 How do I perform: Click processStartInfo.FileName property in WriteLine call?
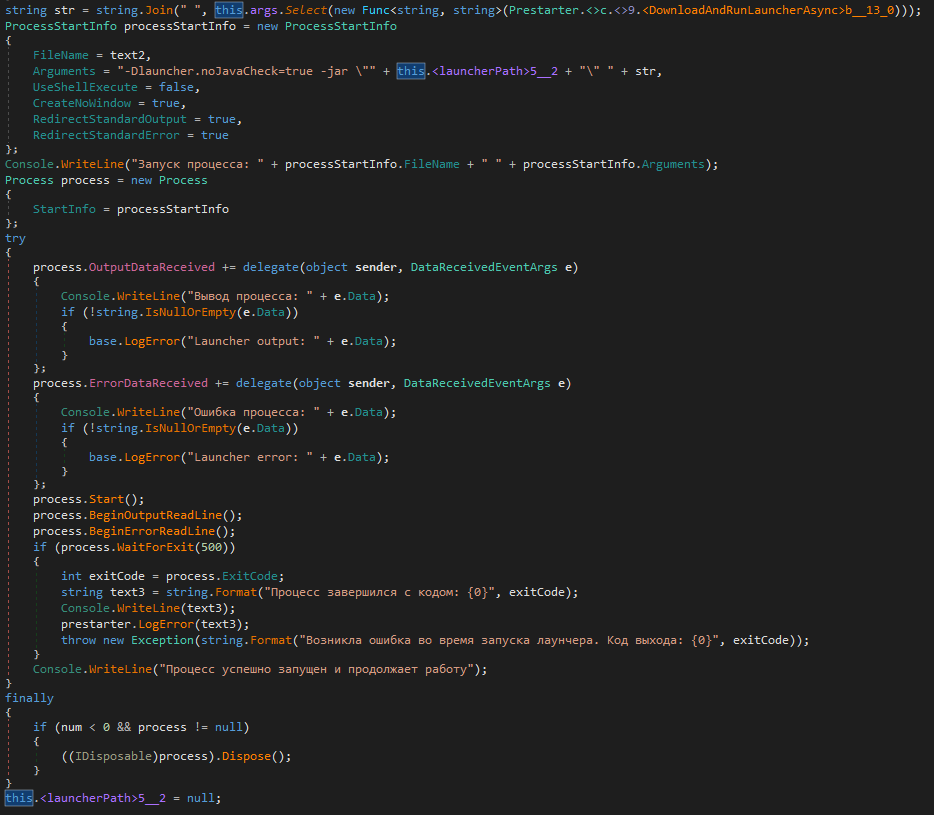[x=432, y=164]
